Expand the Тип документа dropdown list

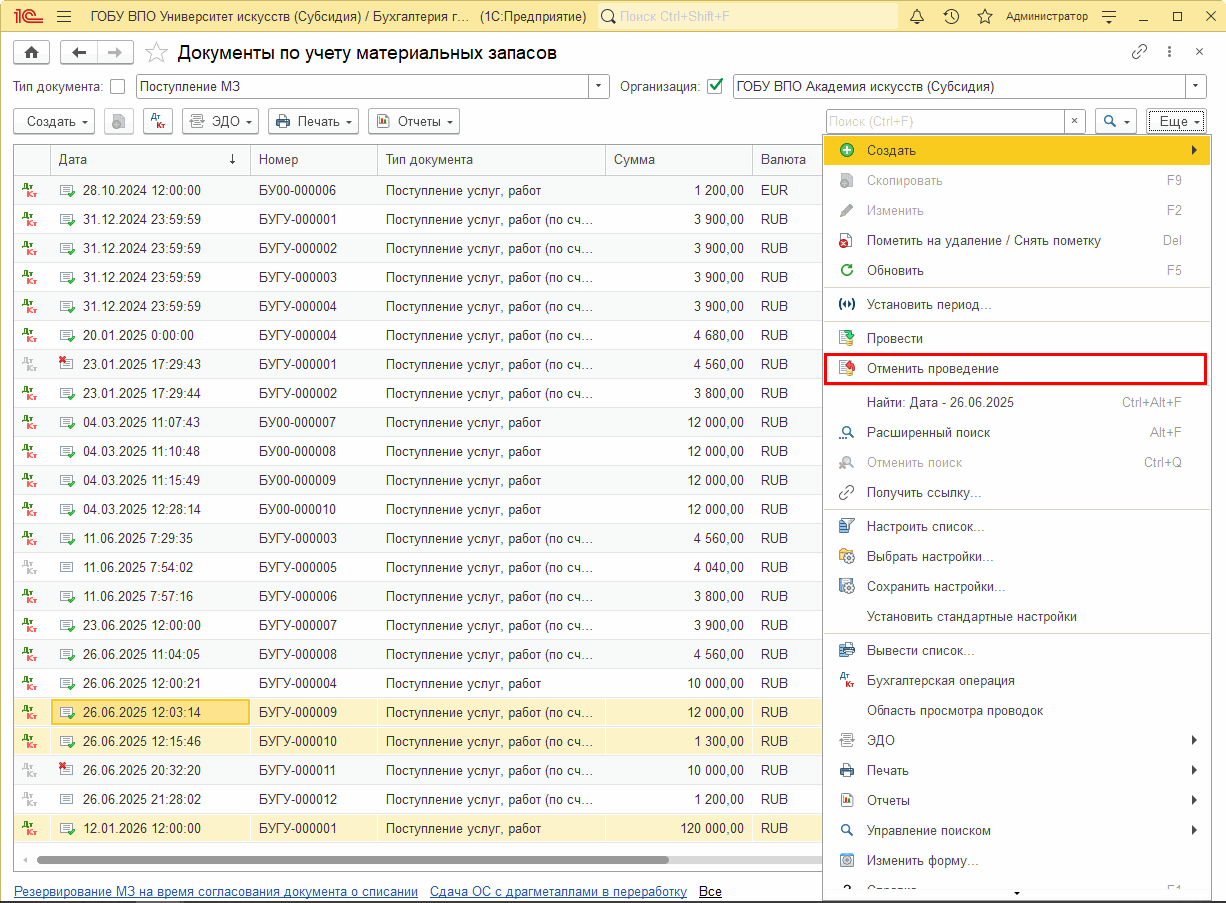[599, 87]
